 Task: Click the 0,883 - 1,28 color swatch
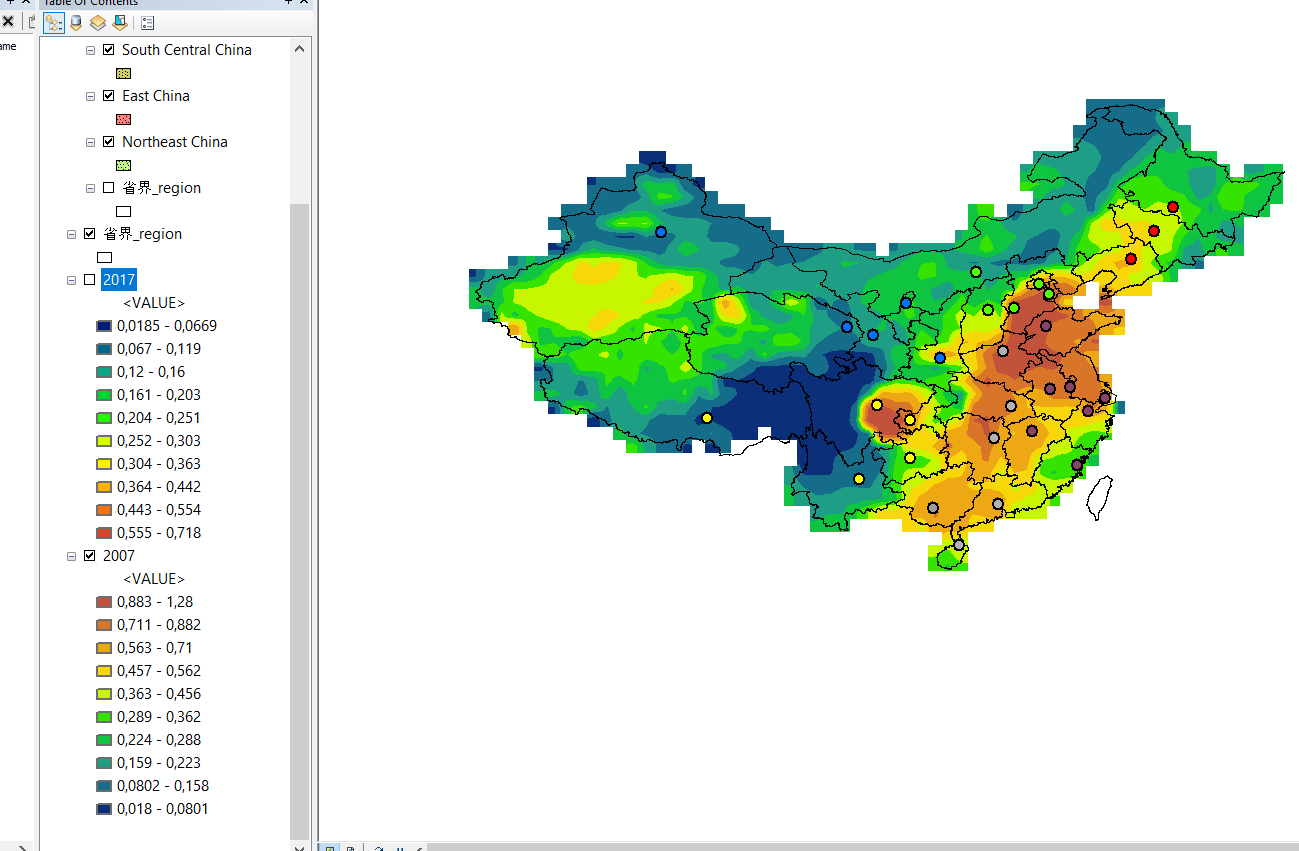(x=104, y=601)
